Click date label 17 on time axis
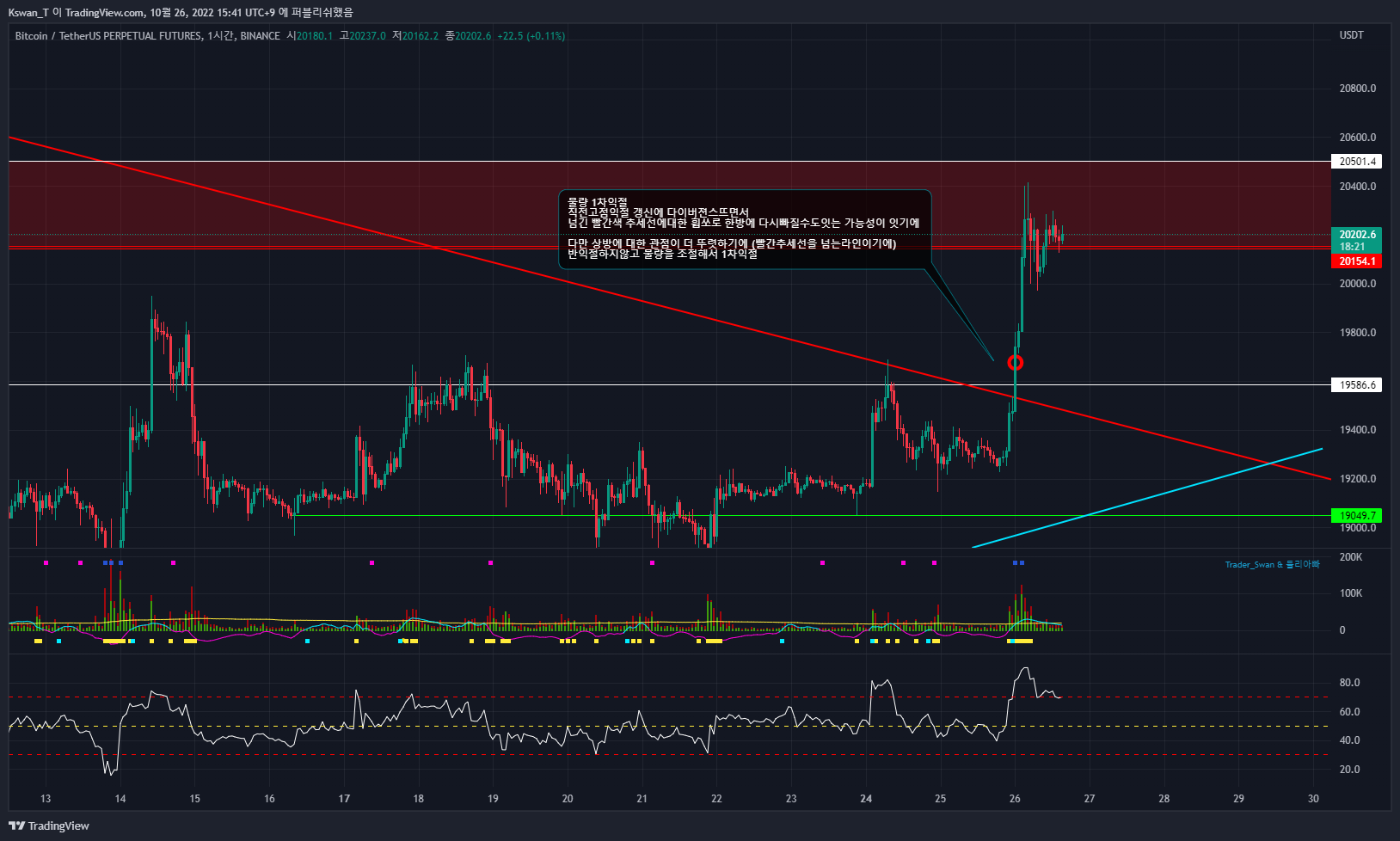The image size is (1400, 841). pos(344,799)
